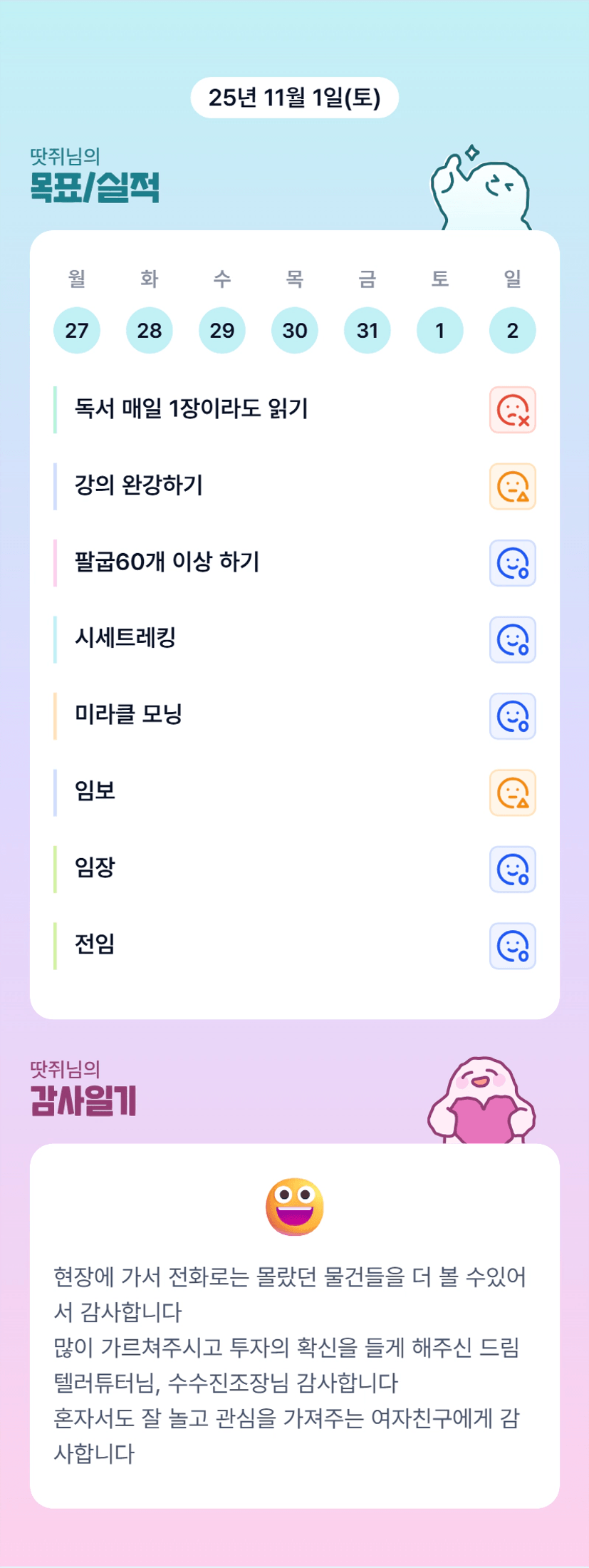Click the blue status icon beside 임장
This screenshot has height=1568, width=589.
512,870
